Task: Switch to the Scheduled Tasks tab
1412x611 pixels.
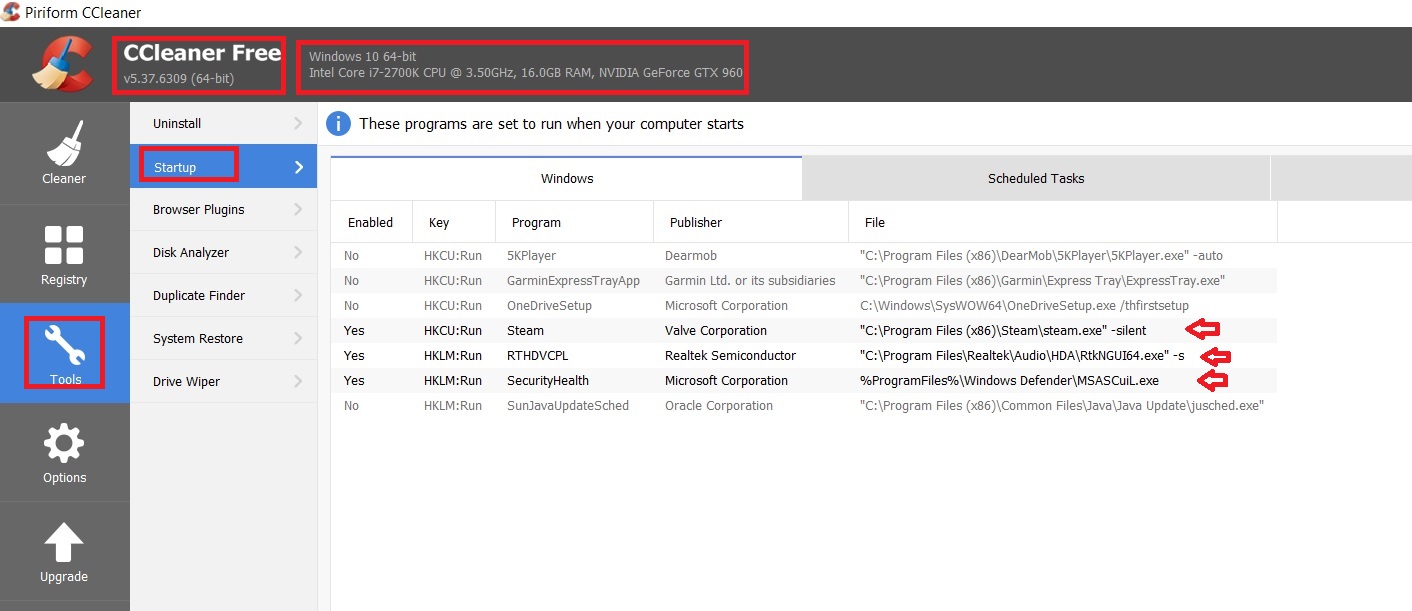Action: [x=1035, y=179]
